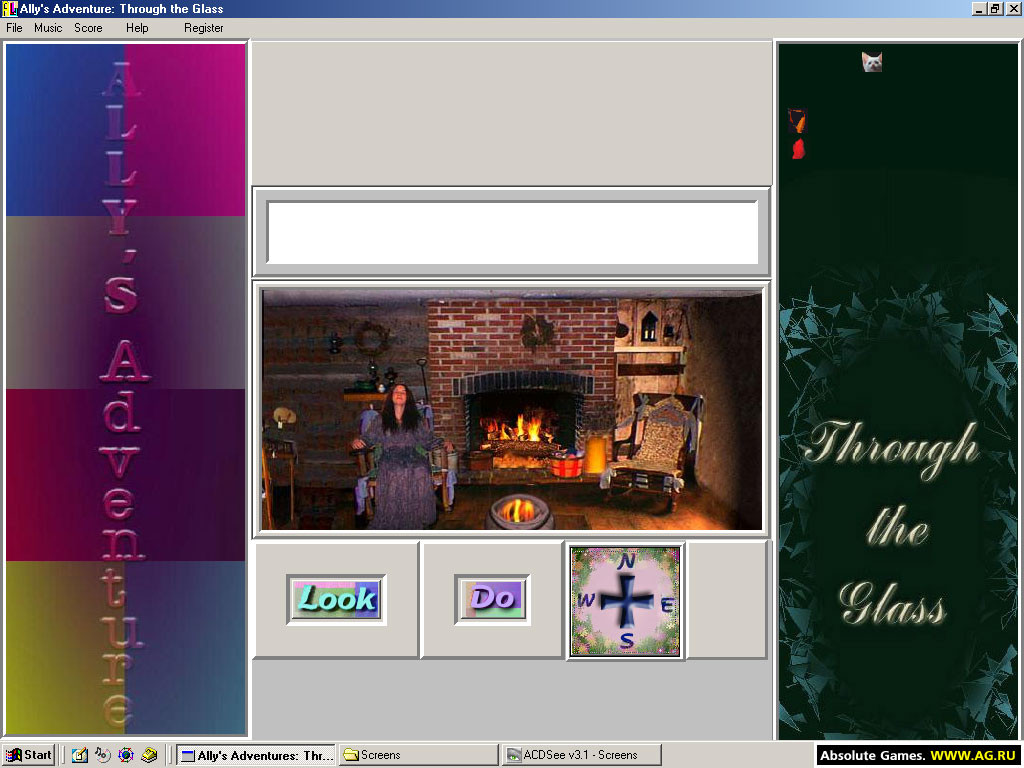
Task: Go east using the compass E
Action: (x=667, y=605)
